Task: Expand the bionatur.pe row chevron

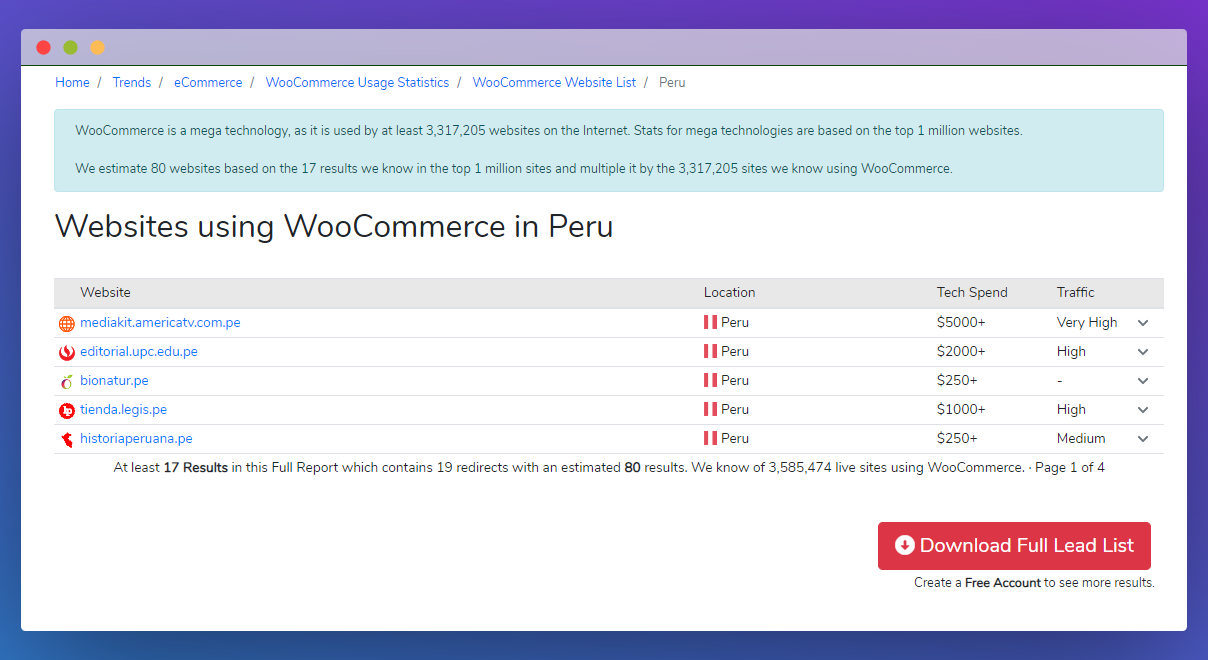Action: pyautogui.click(x=1143, y=381)
